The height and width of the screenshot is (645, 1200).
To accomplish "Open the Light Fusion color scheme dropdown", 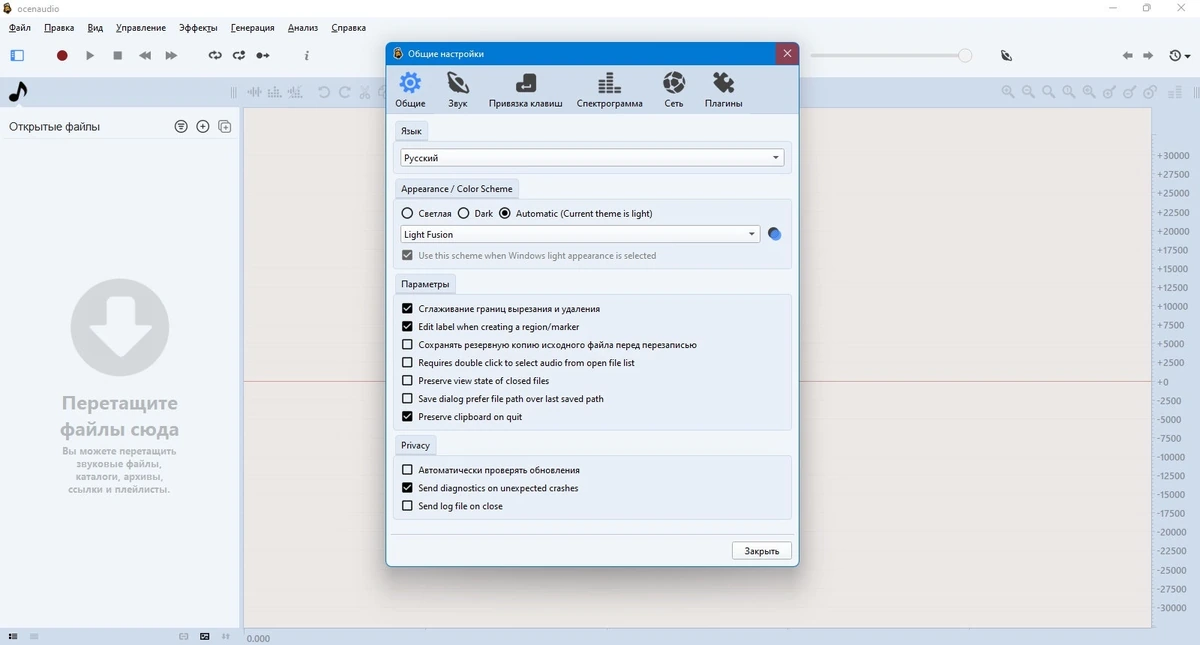I will (580, 234).
